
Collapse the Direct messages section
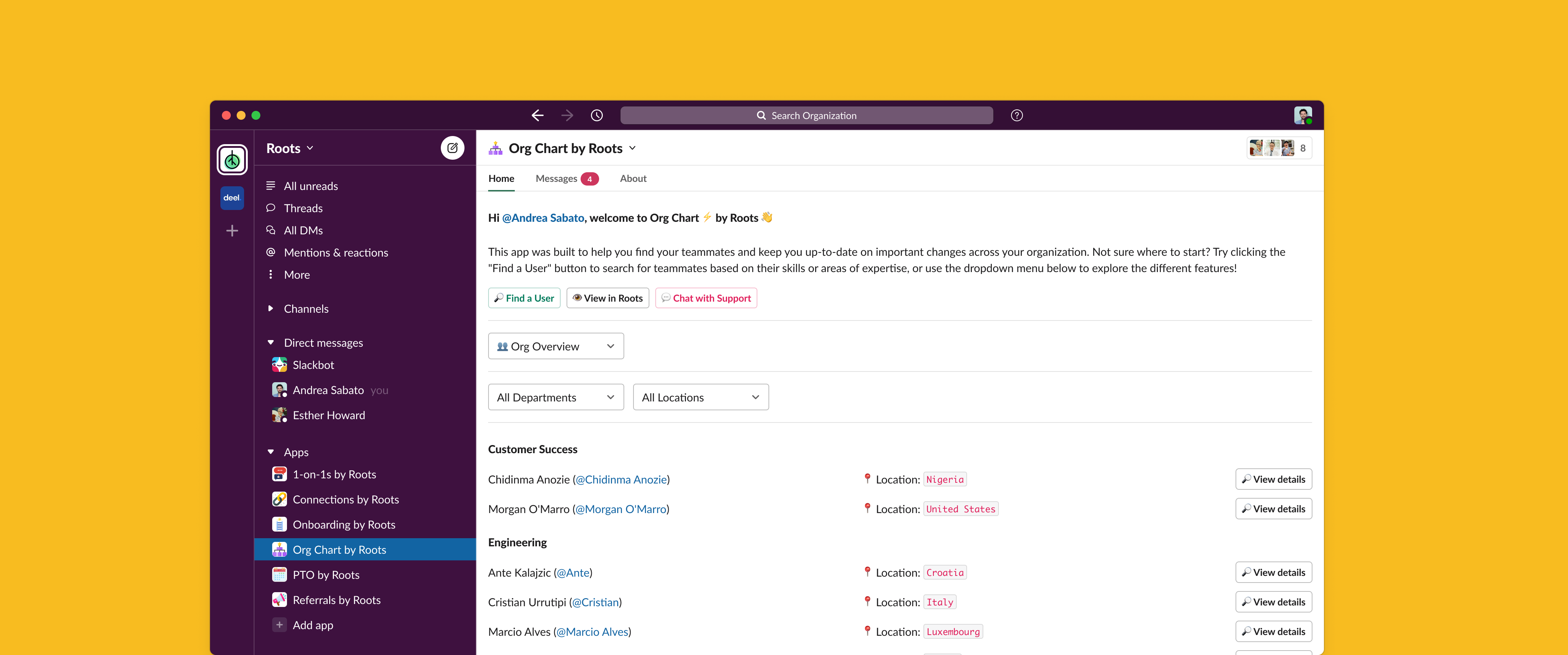[271, 342]
